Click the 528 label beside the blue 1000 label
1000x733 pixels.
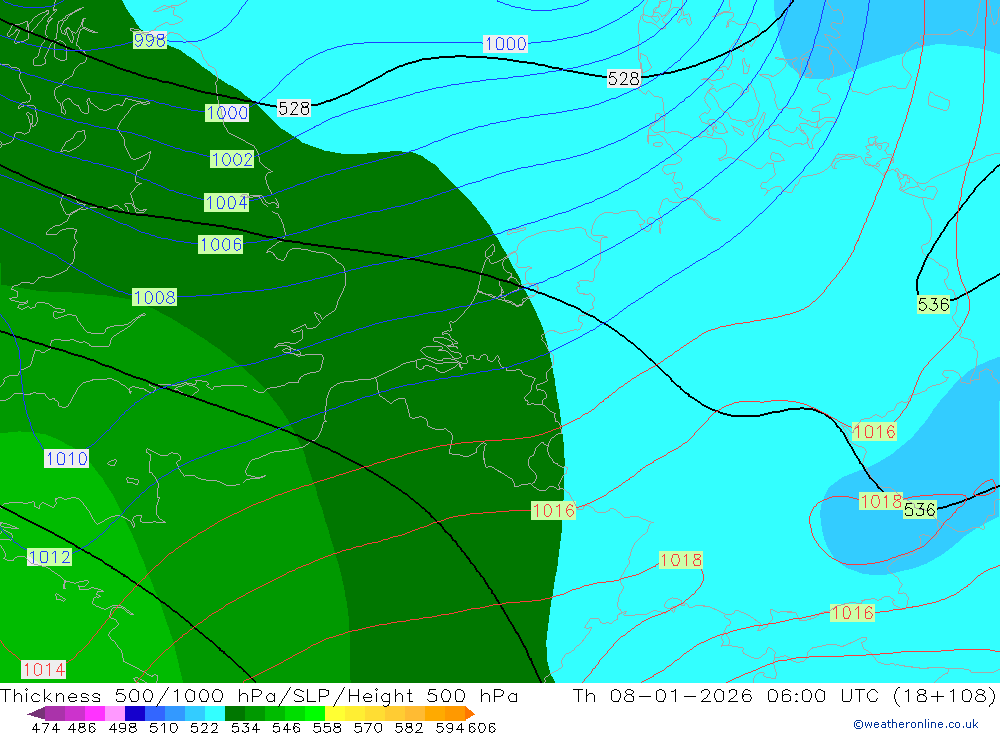[294, 108]
